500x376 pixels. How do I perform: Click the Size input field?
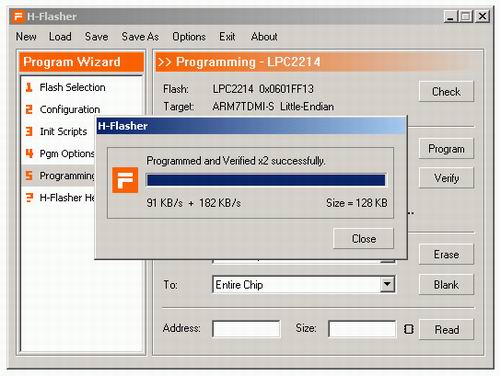point(362,329)
